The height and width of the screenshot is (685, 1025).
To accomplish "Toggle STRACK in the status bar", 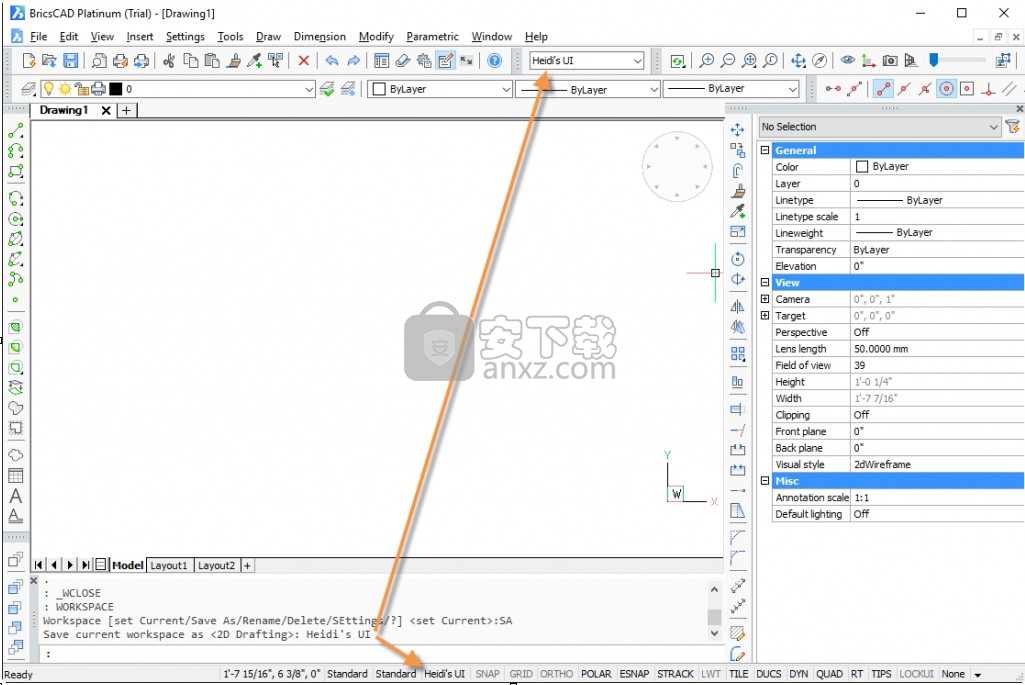I will (675, 674).
